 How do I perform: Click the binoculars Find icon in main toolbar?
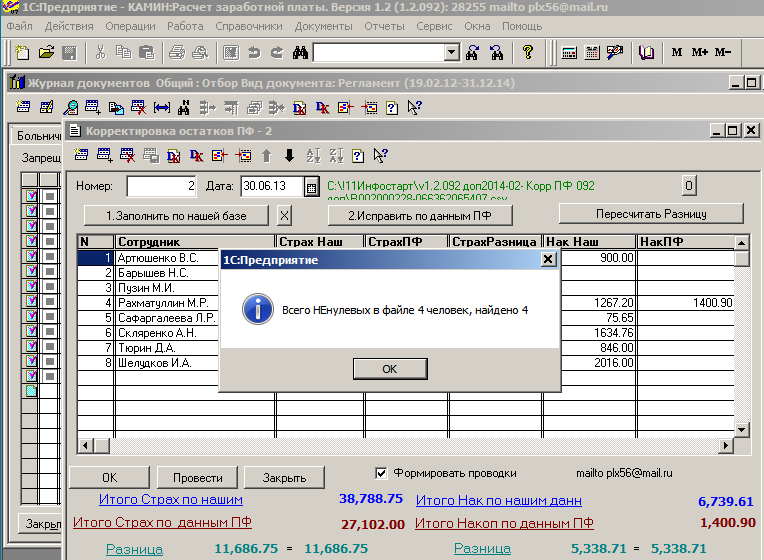[300, 52]
